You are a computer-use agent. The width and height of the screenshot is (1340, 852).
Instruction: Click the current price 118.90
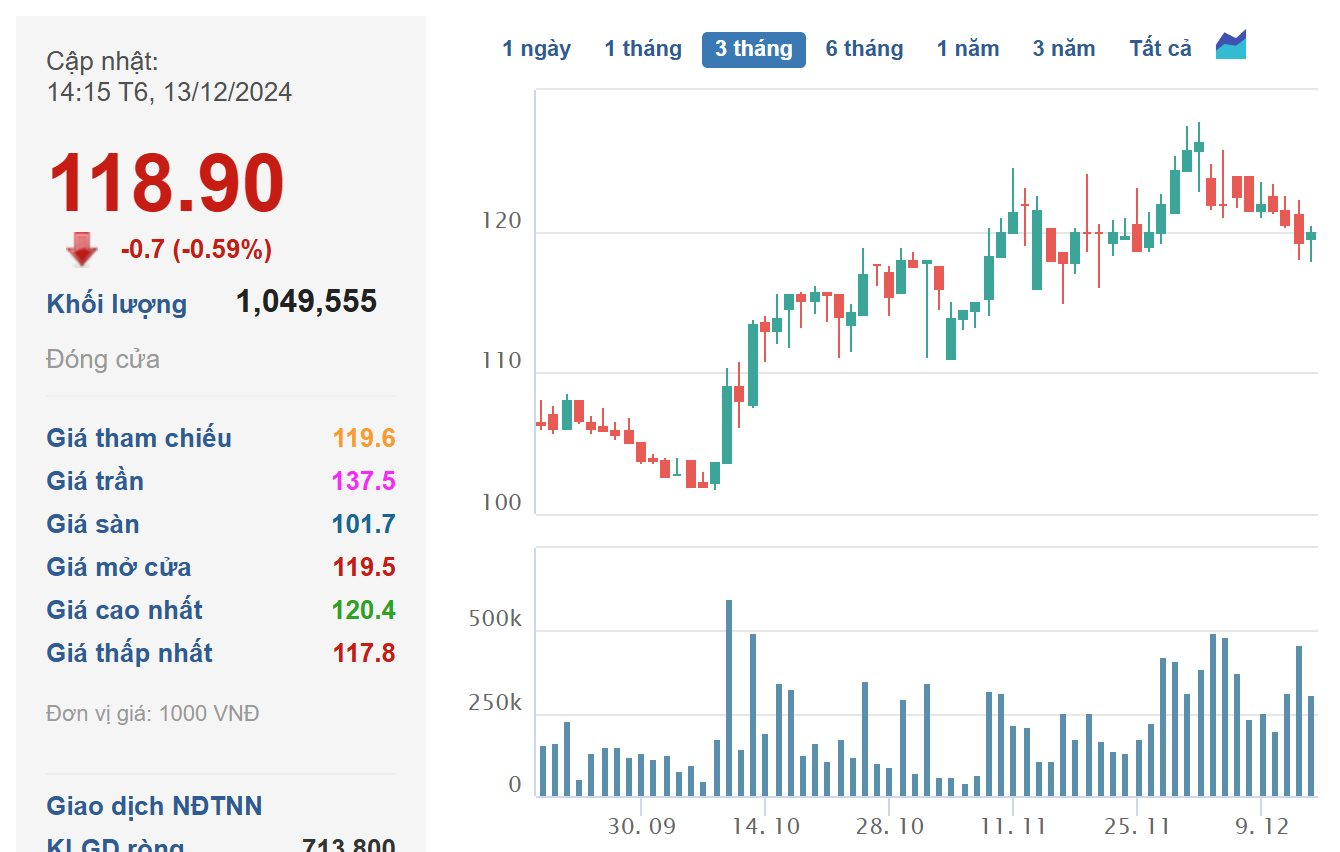point(166,183)
